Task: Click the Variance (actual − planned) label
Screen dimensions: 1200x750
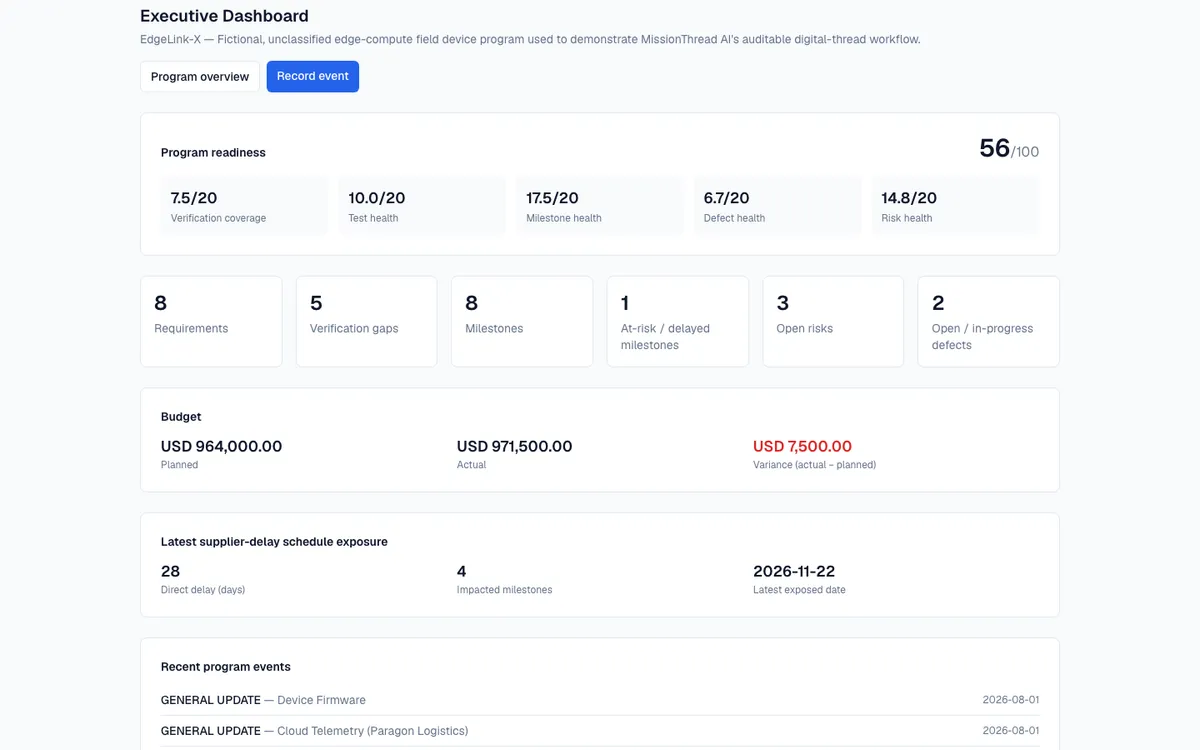Action: (814, 465)
